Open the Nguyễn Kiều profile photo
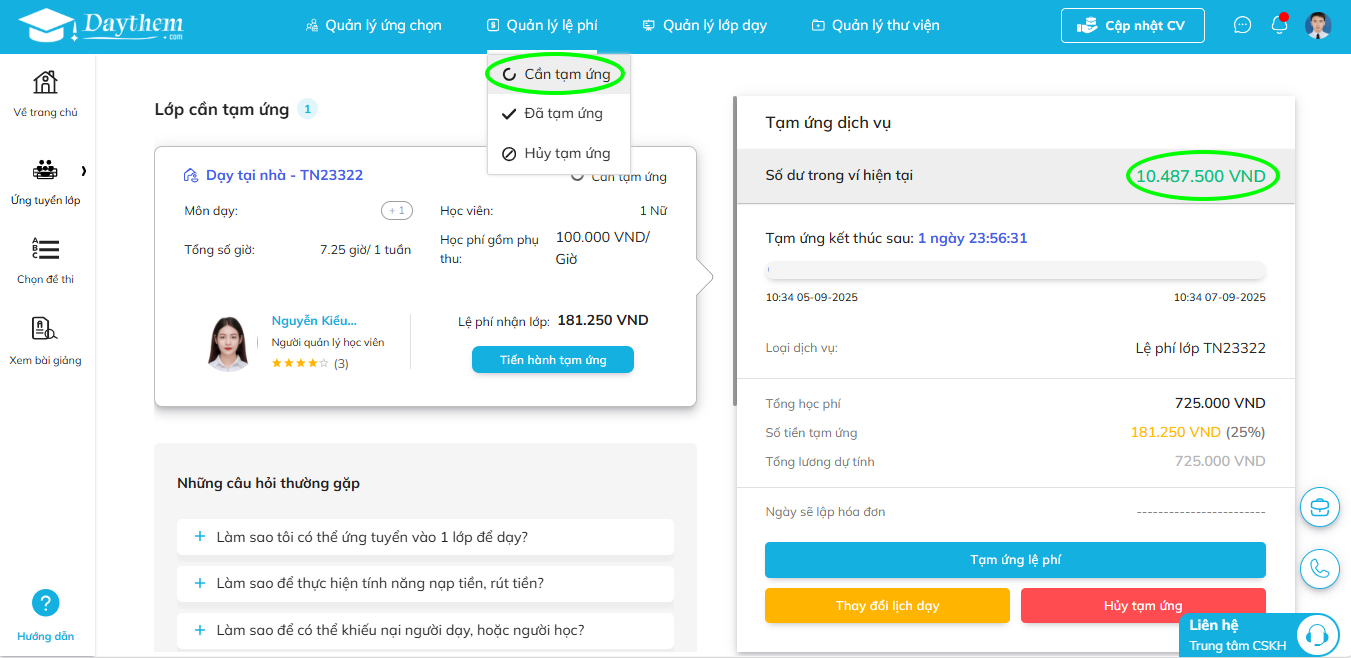The height and width of the screenshot is (658, 1351). tap(228, 343)
